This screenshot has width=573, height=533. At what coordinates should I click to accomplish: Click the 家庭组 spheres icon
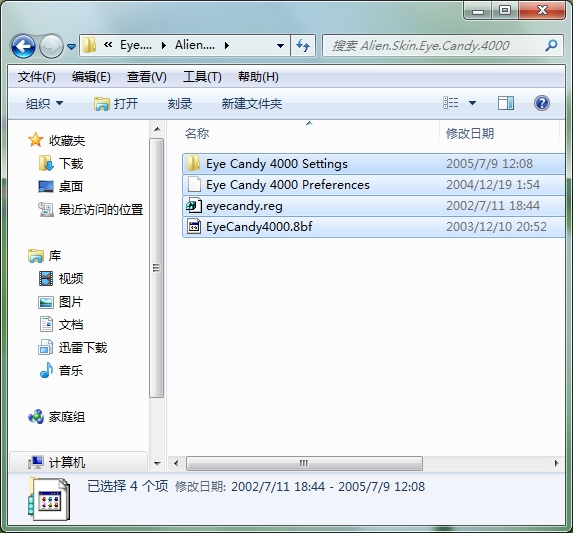click(36, 416)
